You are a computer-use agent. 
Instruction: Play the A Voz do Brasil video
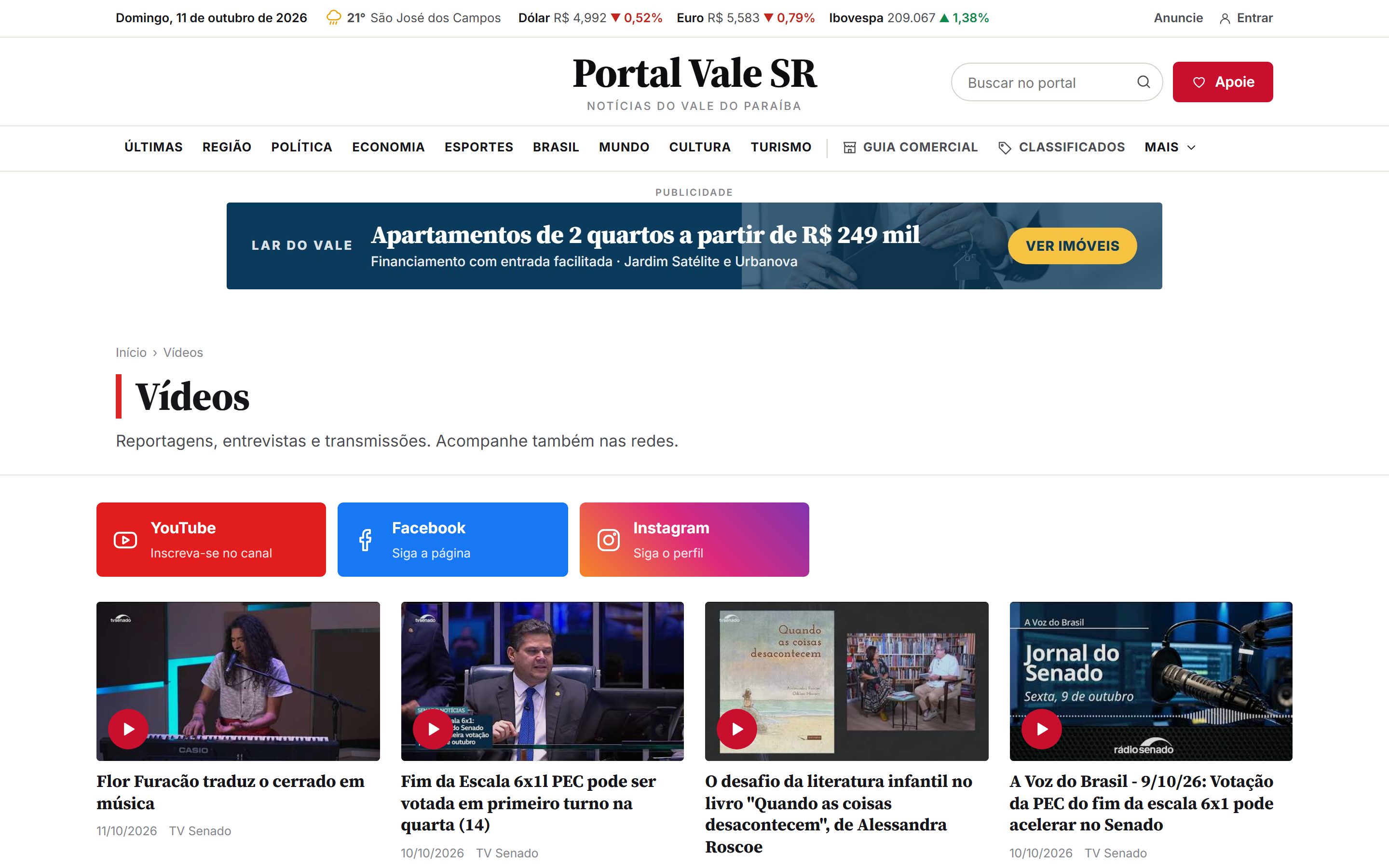(x=1042, y=729)
